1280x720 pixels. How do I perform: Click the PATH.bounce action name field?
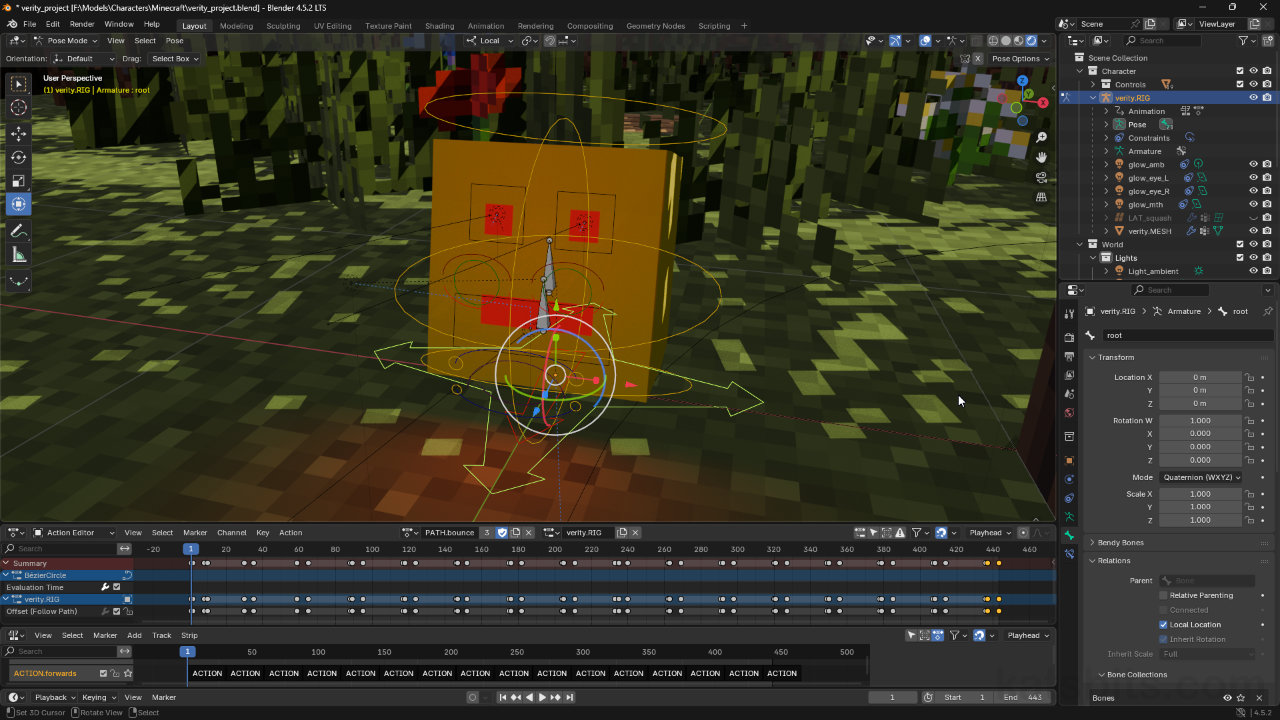coord(449,532)
